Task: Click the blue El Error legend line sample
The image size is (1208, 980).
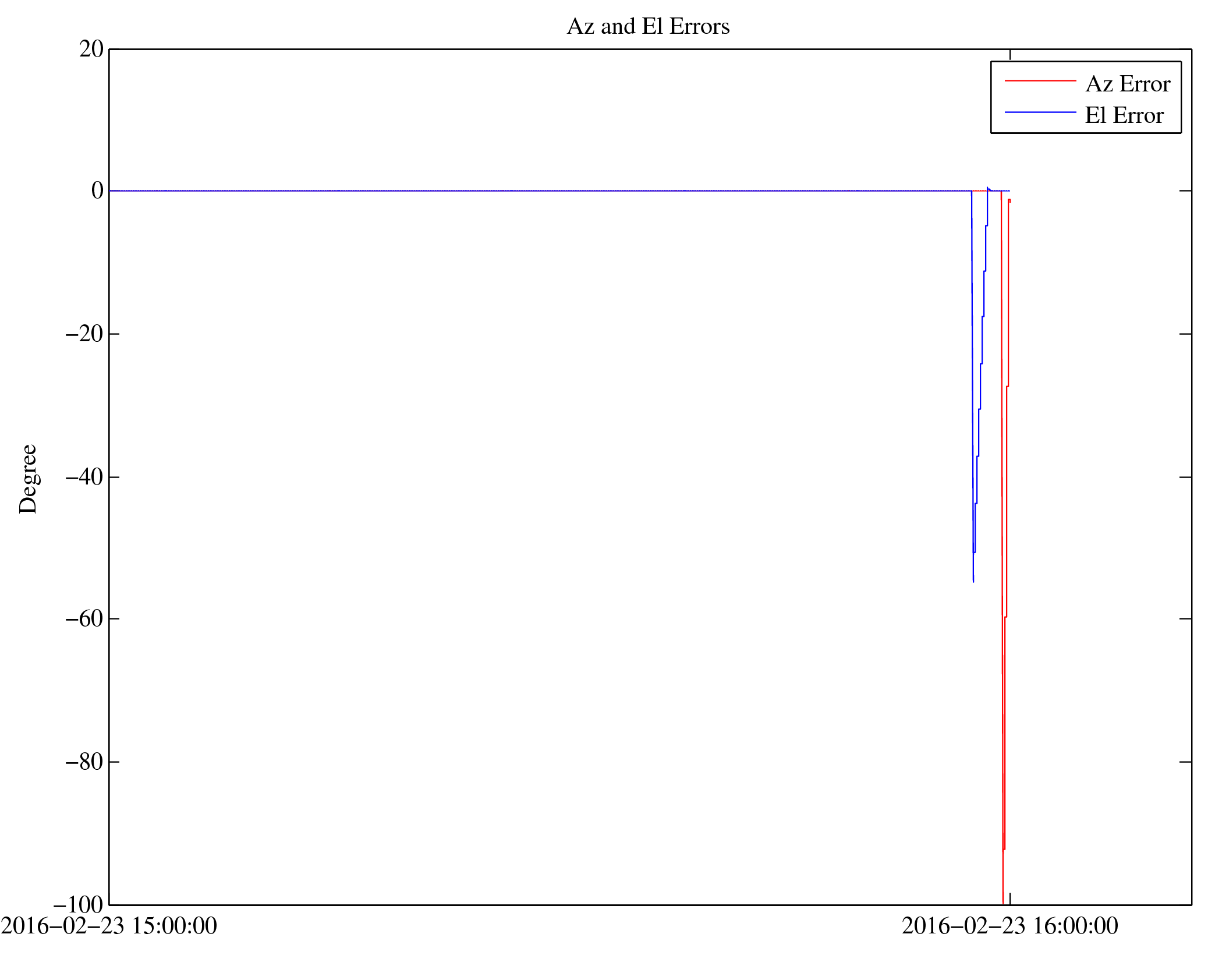Action: point(1040,112)
